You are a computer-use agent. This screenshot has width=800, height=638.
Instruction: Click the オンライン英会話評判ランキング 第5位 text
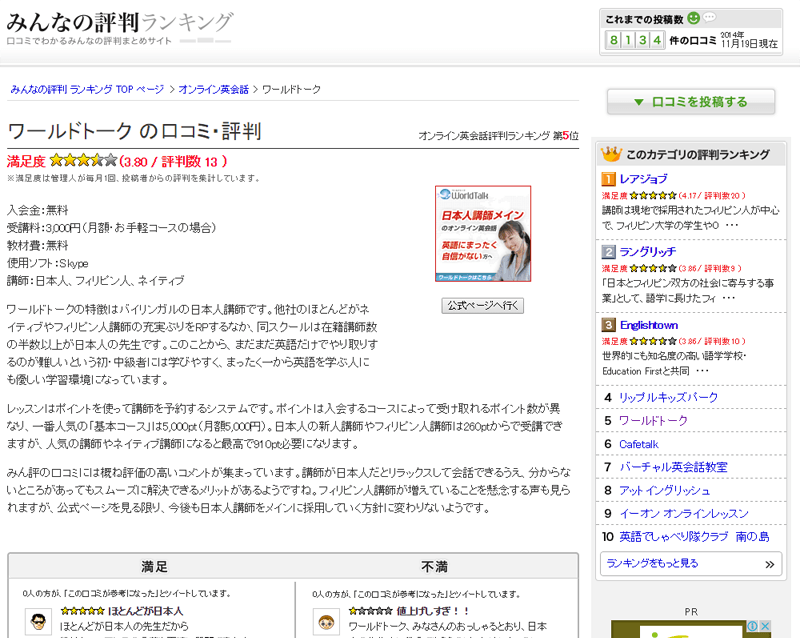tap(498, 136)
